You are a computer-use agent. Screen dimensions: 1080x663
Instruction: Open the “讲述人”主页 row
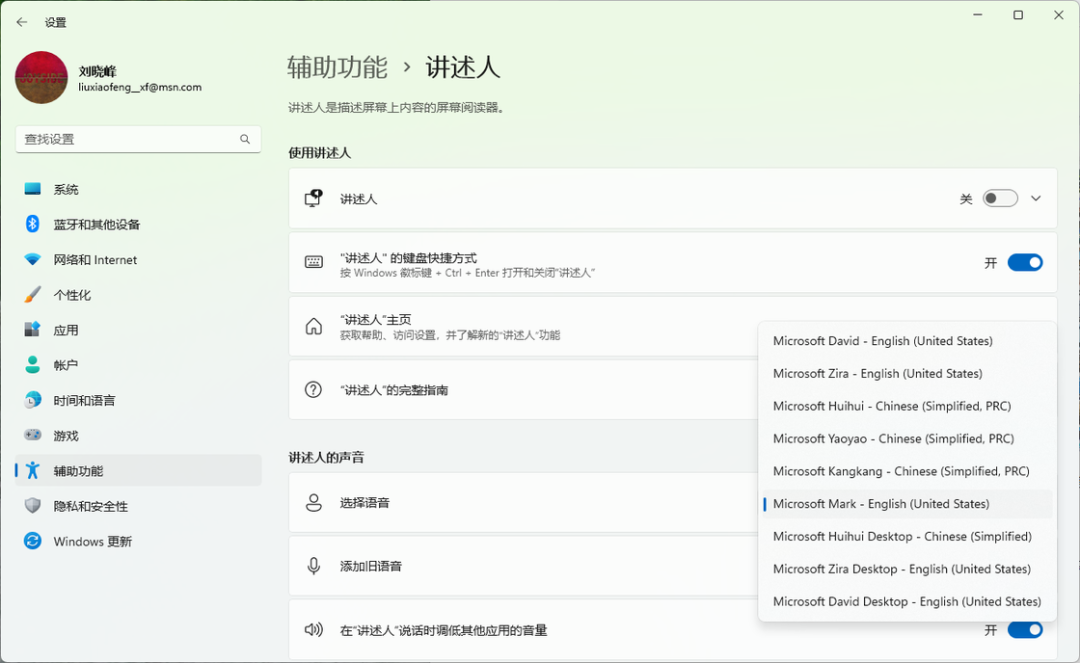coord(523,326)
